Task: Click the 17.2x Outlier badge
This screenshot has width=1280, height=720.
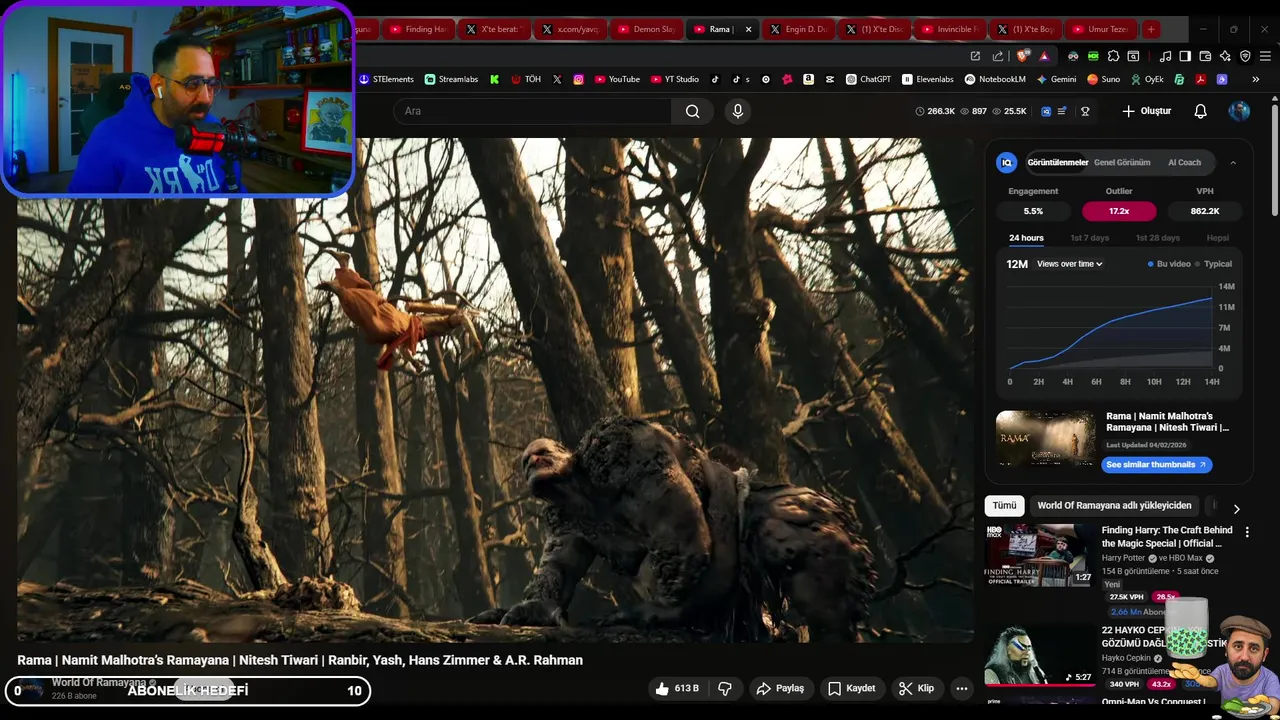Action: pyautogui.click(x=1119, y=211)
